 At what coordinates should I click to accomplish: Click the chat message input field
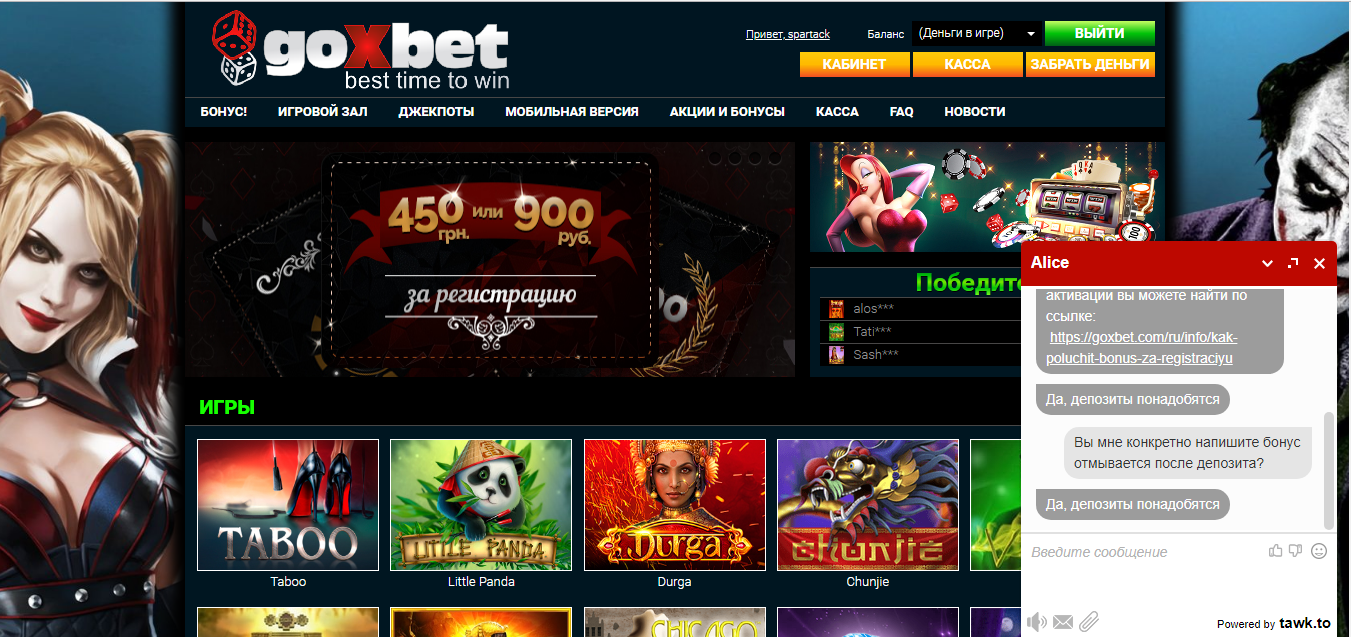[1144, 552]
